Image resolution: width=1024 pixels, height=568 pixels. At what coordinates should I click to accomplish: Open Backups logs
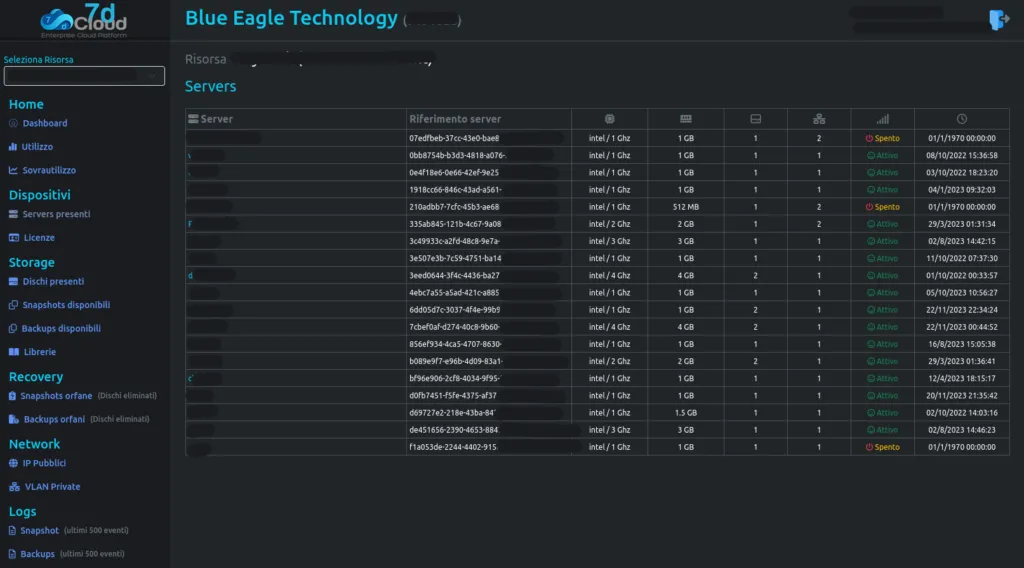(37, 554)
